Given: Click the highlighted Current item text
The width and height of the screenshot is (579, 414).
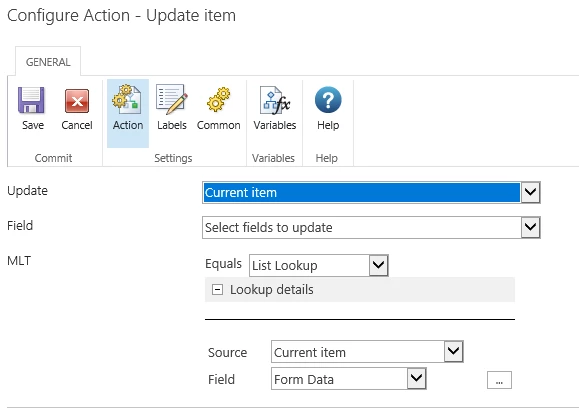Looking at the screenshot, I should 241,192.
